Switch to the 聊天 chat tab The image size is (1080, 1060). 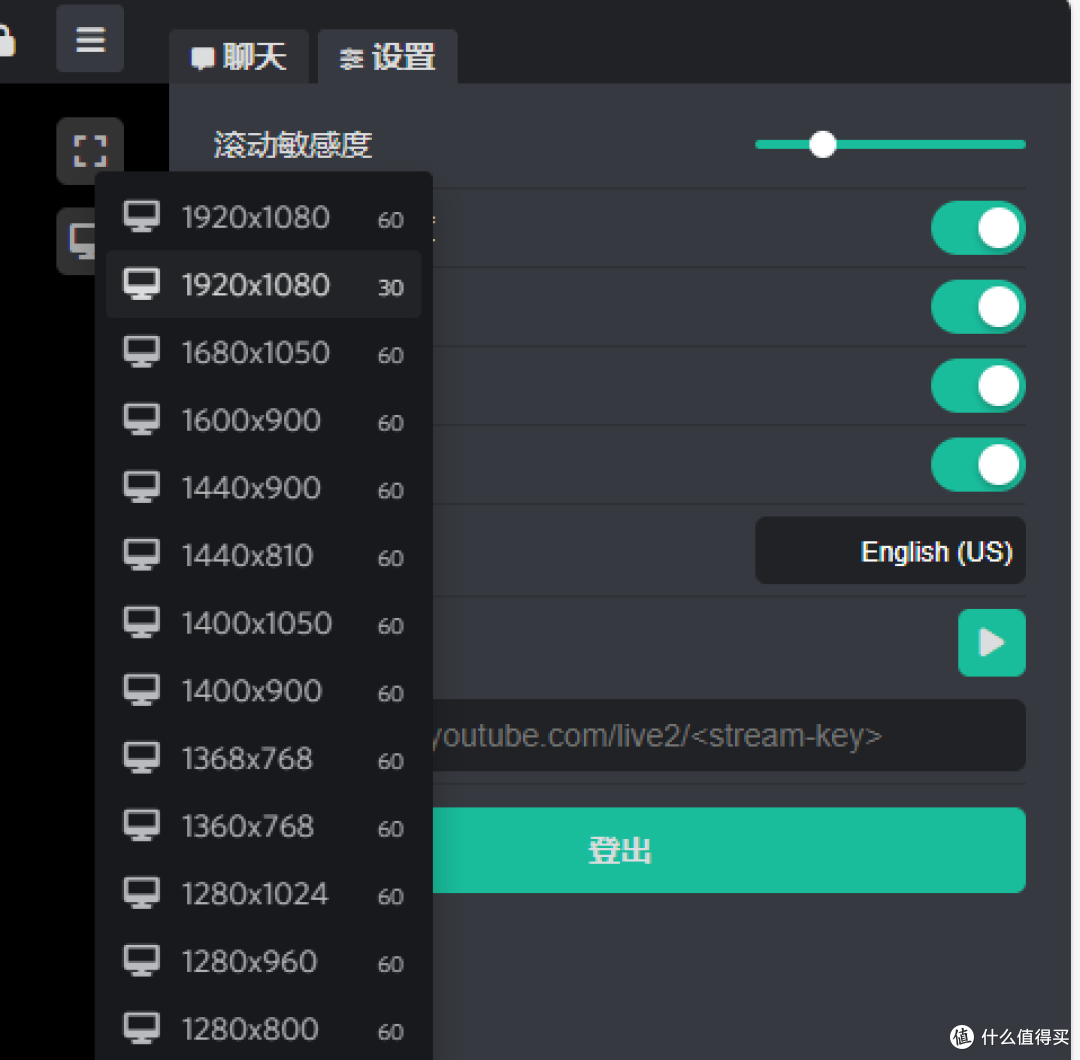click(239, 56)
